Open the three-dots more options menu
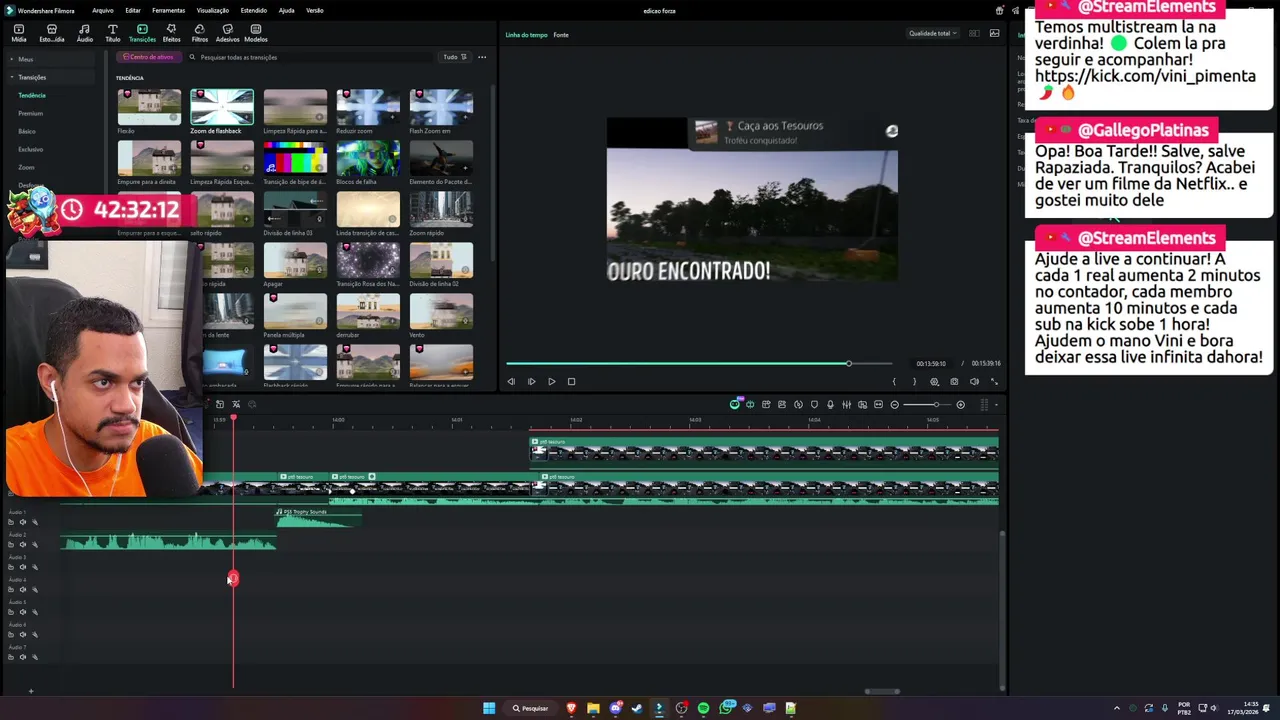This screenshot has height=720, width=1280. (x=482, y=57)
